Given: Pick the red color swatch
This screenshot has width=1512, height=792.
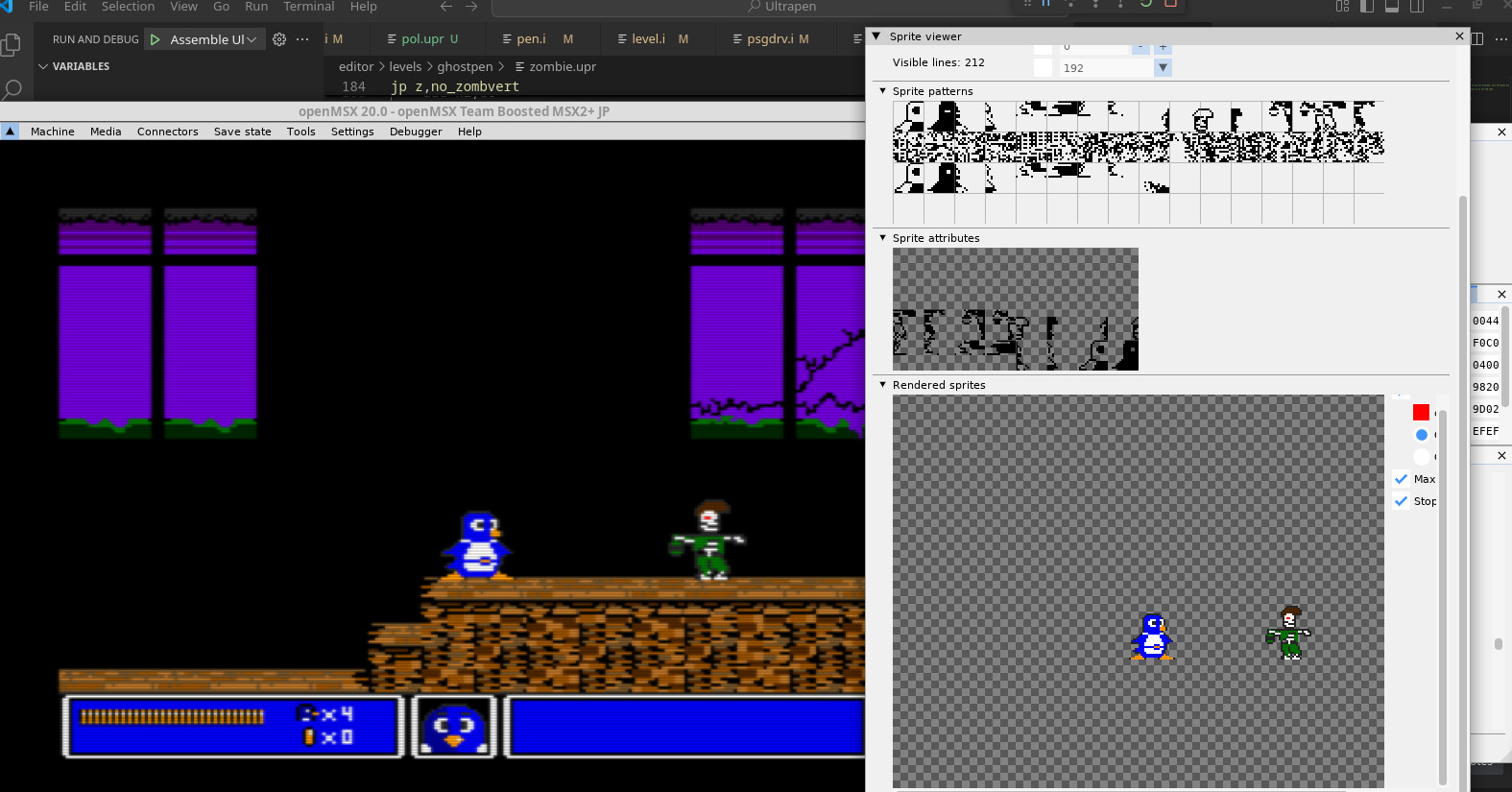Looking at the screenshot, I should tap(1422, 413).
